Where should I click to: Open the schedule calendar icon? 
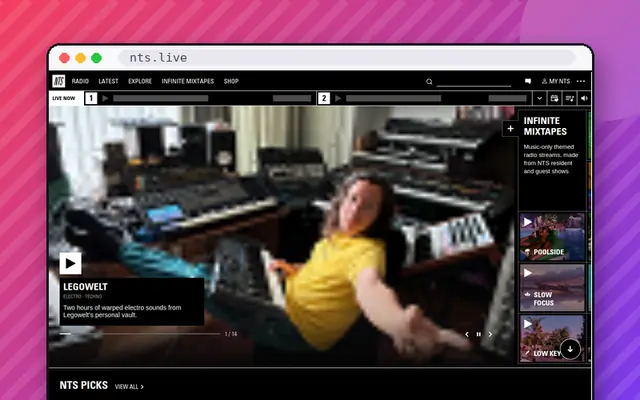coord(554,98)
